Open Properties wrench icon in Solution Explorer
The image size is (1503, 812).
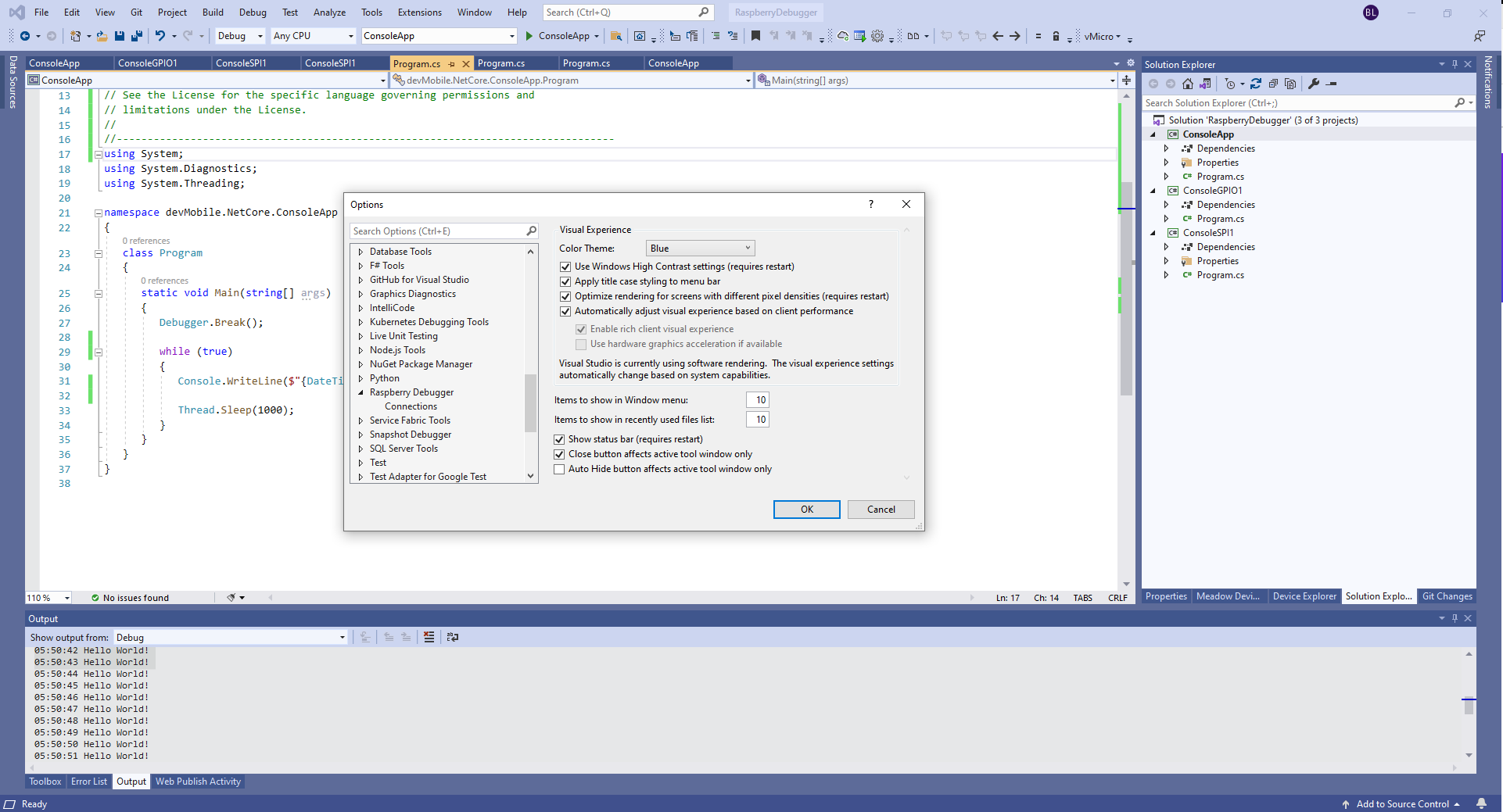(x=1314, y=84)
